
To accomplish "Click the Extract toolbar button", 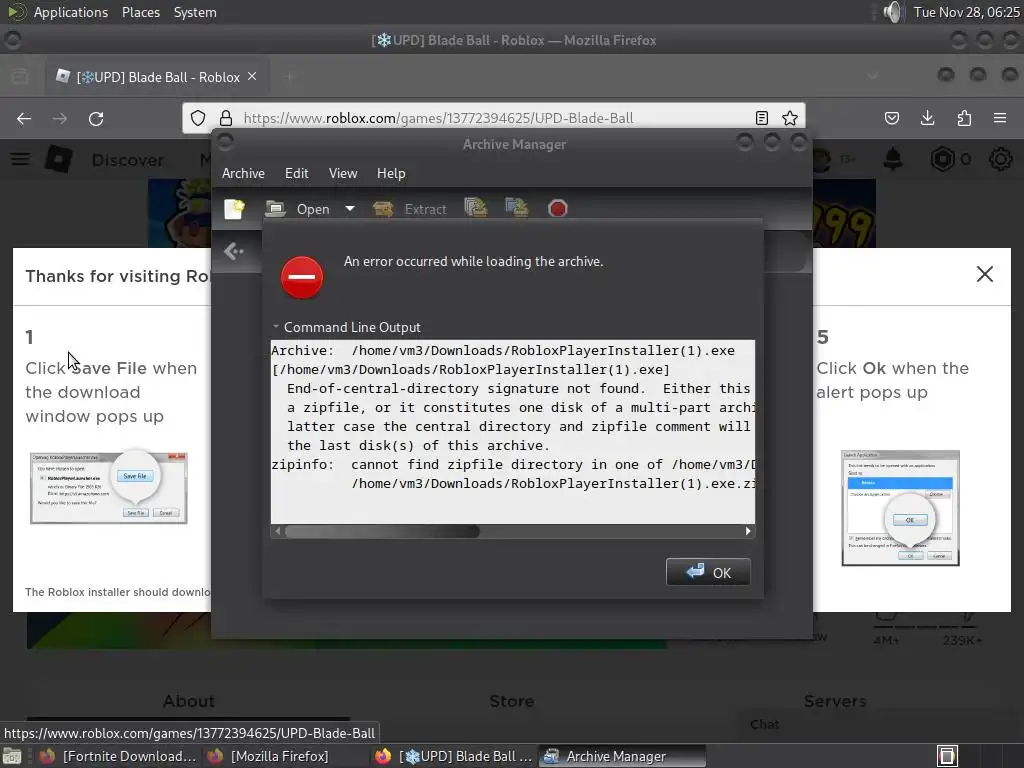I will (x=410, y=209).
